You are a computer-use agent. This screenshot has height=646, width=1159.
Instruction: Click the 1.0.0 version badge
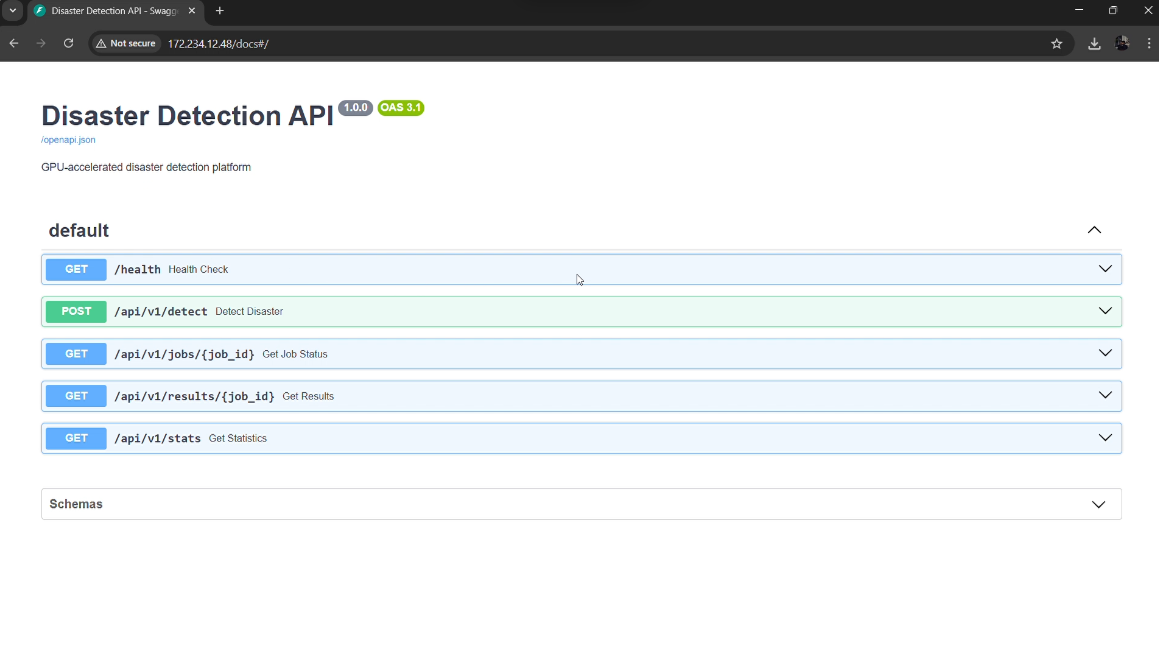point(356,108)
